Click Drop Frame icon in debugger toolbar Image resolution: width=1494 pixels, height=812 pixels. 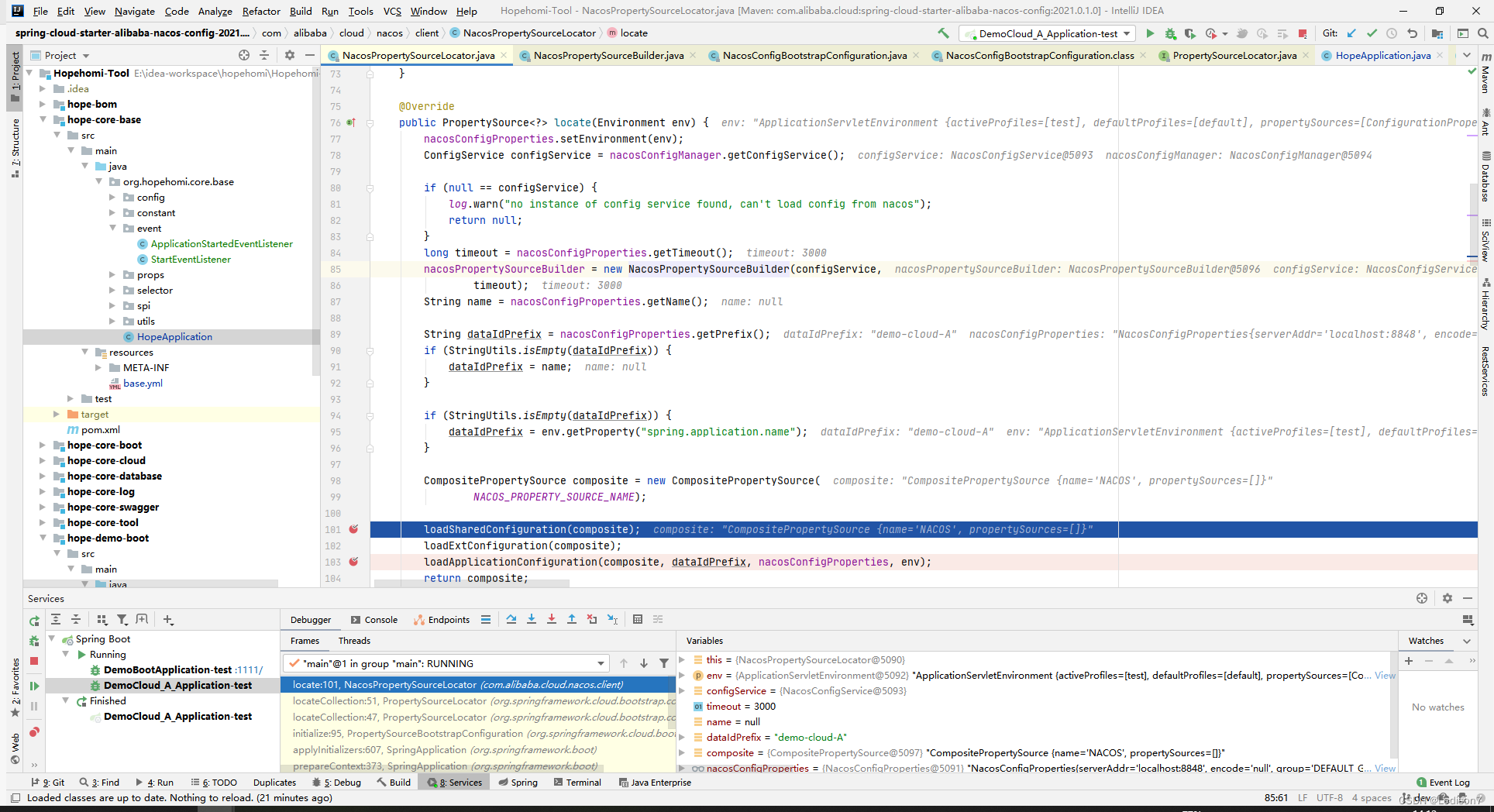[x=592, y=619]
